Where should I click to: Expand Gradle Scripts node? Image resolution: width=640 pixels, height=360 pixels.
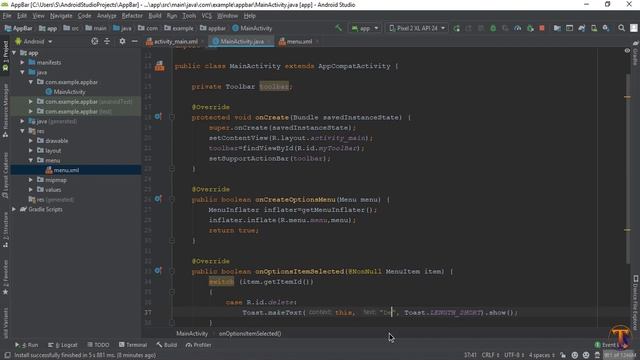(x=14, y=209)
